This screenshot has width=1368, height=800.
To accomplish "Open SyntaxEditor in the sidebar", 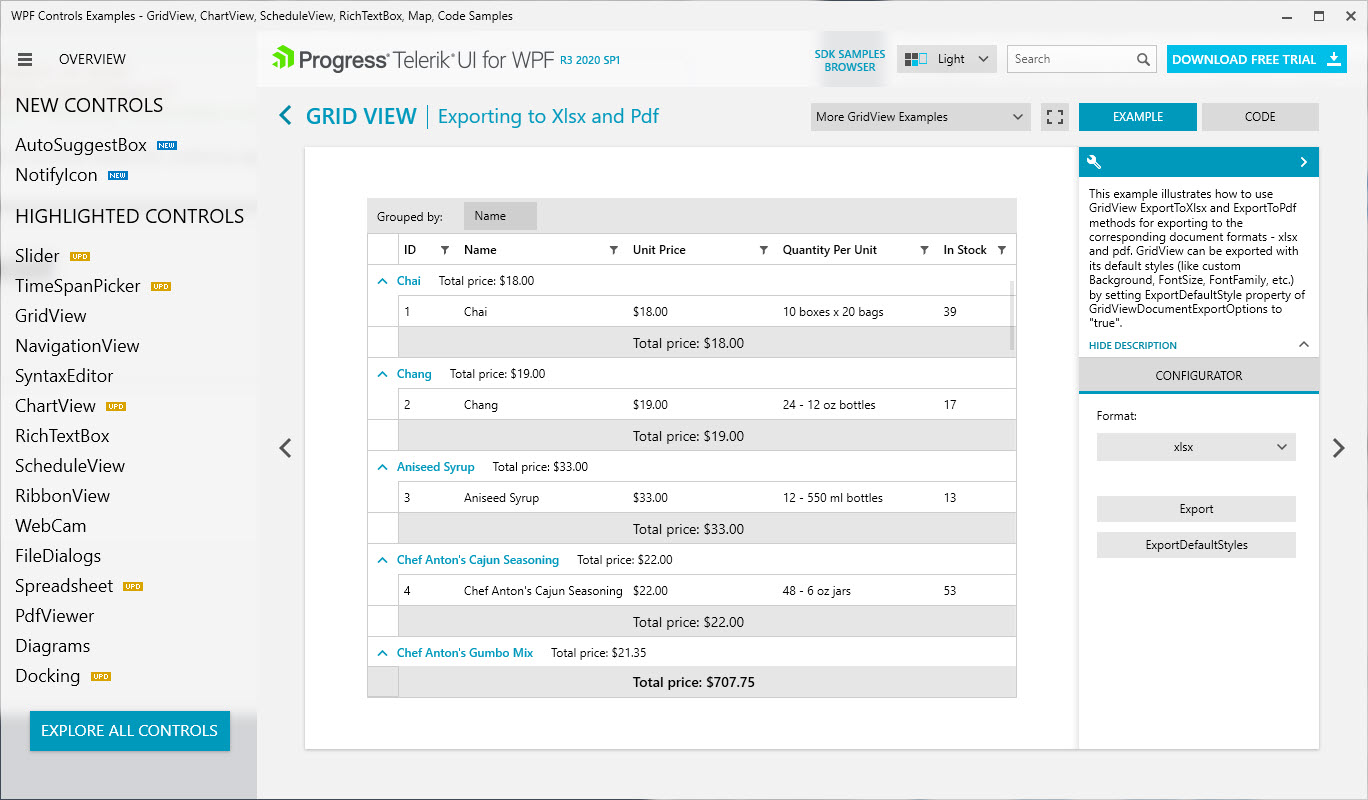I will [x=64, y=376].
